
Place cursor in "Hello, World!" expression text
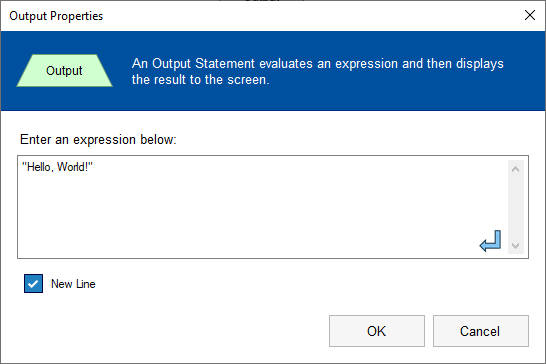(x=57, y=167)
